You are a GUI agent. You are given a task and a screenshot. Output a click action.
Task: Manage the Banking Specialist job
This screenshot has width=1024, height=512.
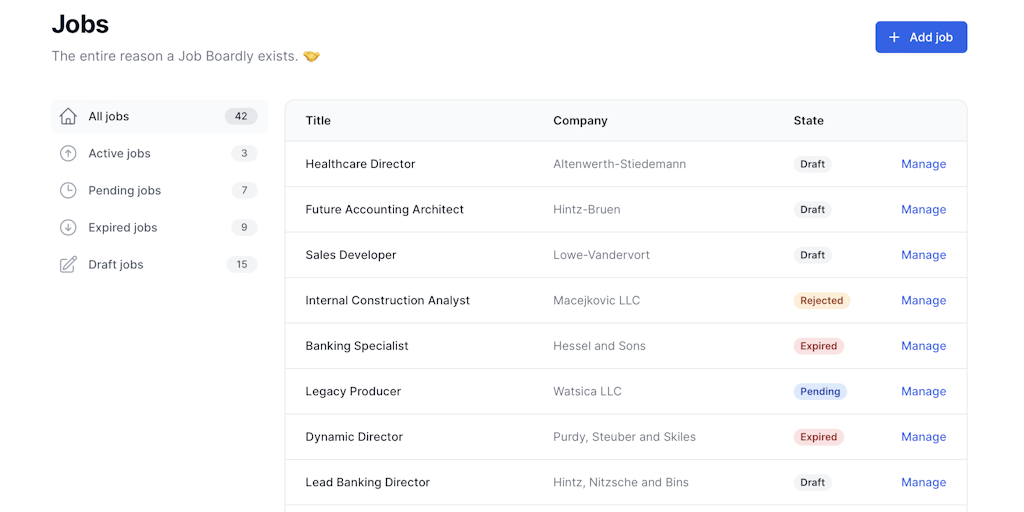[923, 346]
